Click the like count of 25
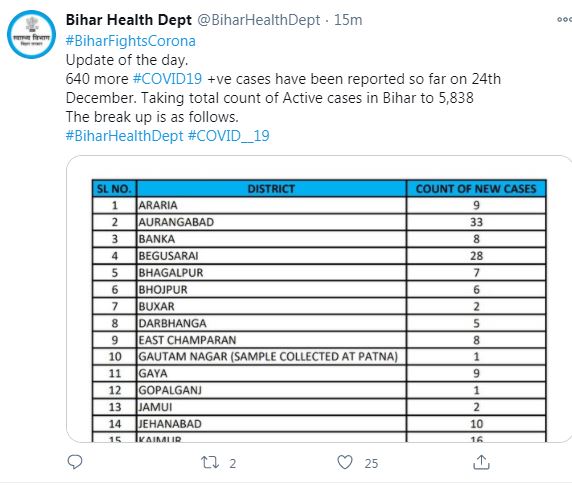This screenshot has height=485, width=572. click(371, 463)
